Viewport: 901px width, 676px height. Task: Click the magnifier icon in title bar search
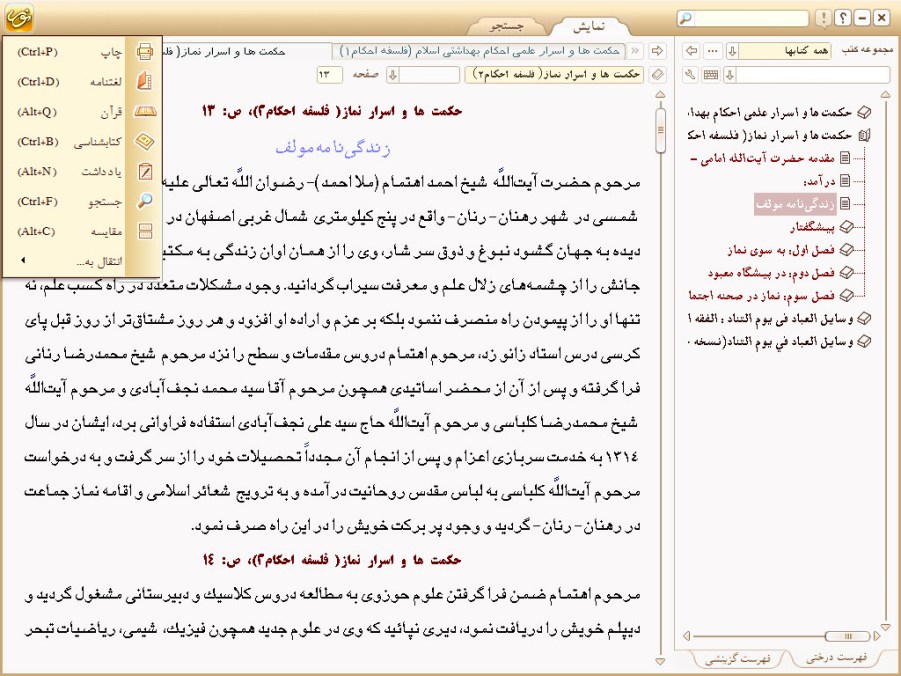[686, 18]
